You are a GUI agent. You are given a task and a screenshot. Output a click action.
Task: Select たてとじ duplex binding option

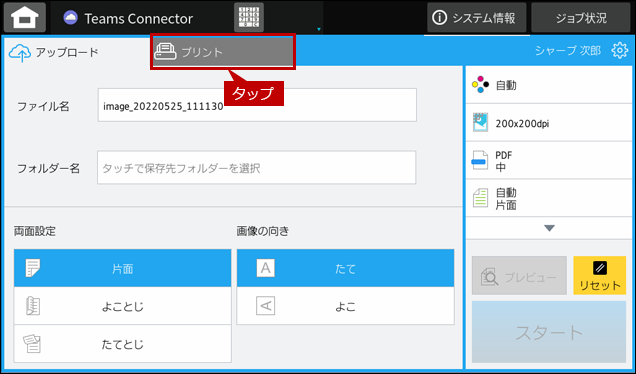(122, 344)
